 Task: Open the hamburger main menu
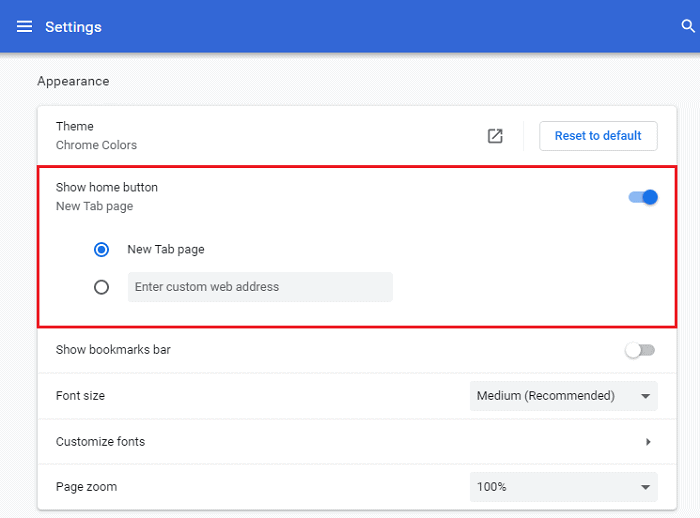pyautogui.click(x=24, y=26)
